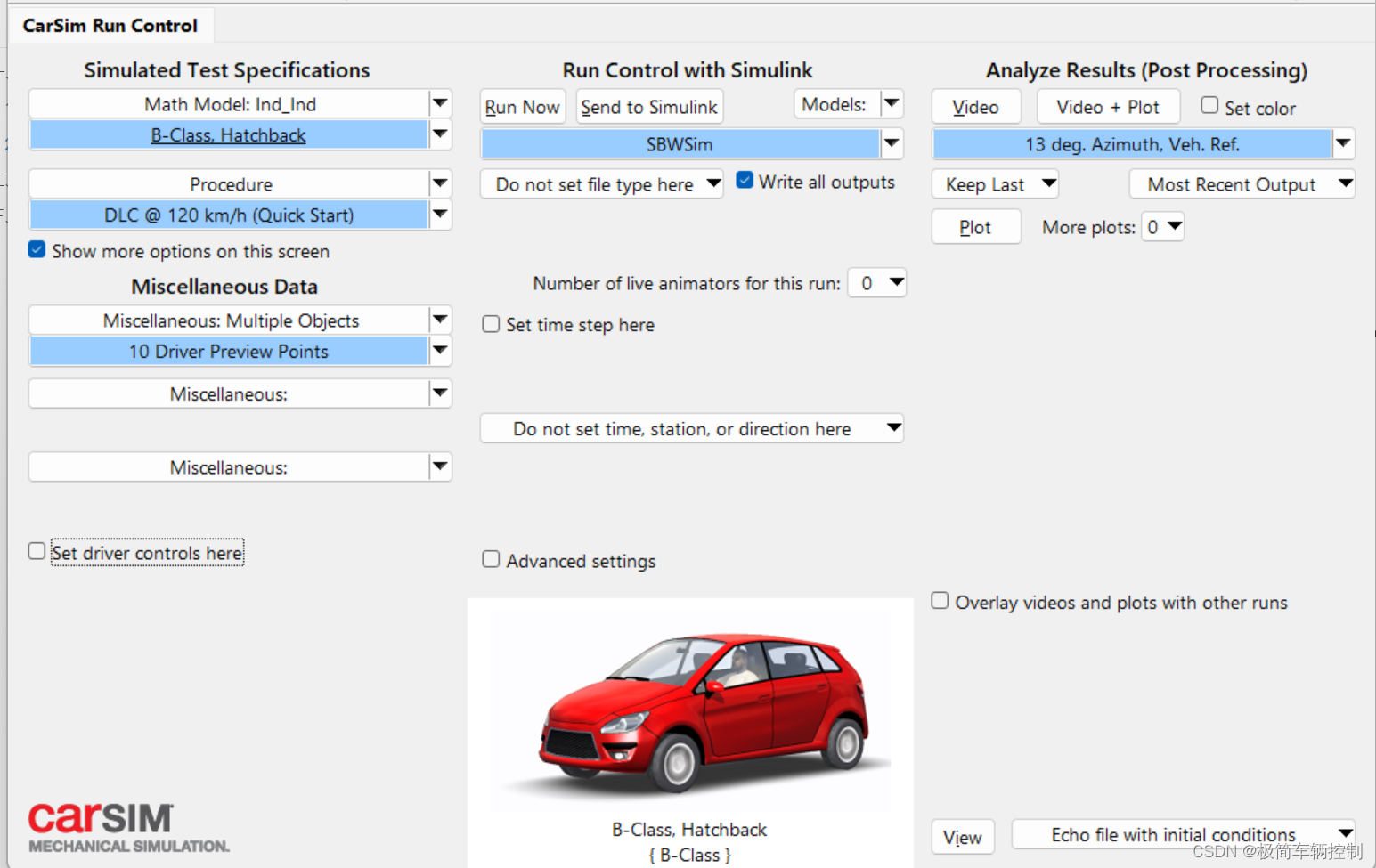Image resolution: width=1376 pixels, height=868 pixels.
Task: Click the CarSim Mechanical Simulation logo
Action: (128, 828)
